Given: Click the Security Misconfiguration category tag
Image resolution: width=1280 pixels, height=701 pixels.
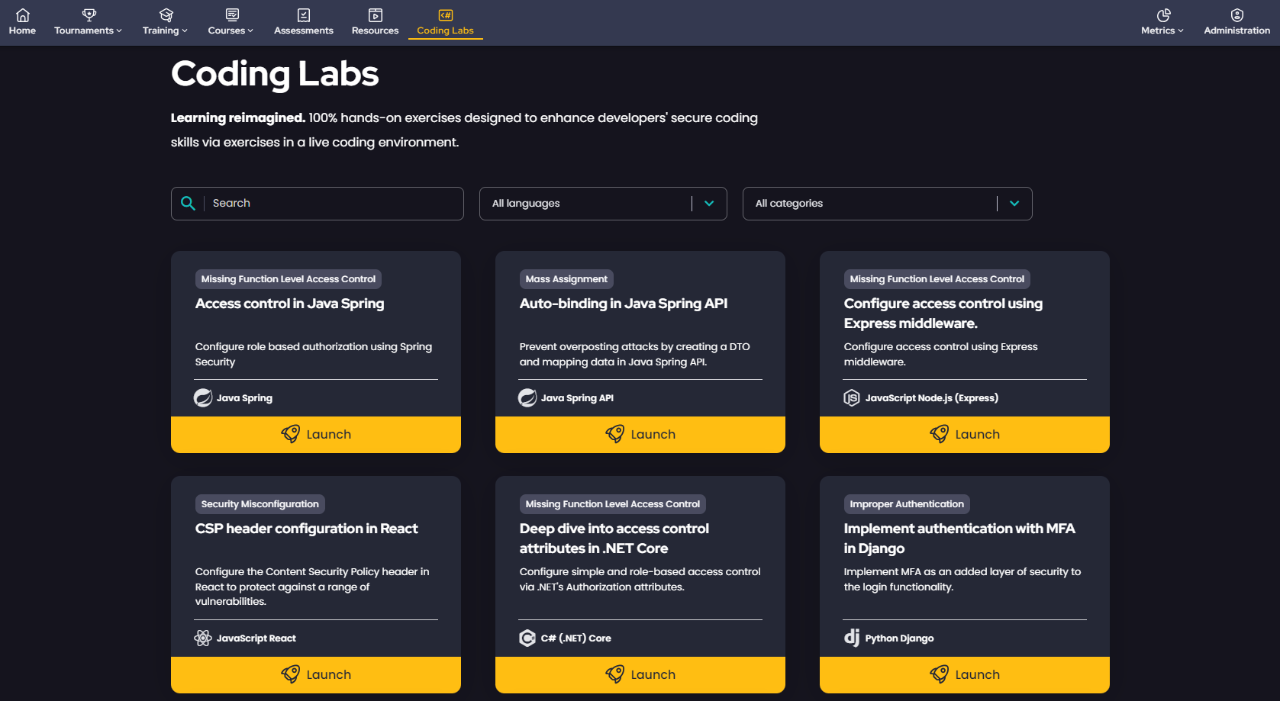Looking at the screenshot, I should pos(260,504).
